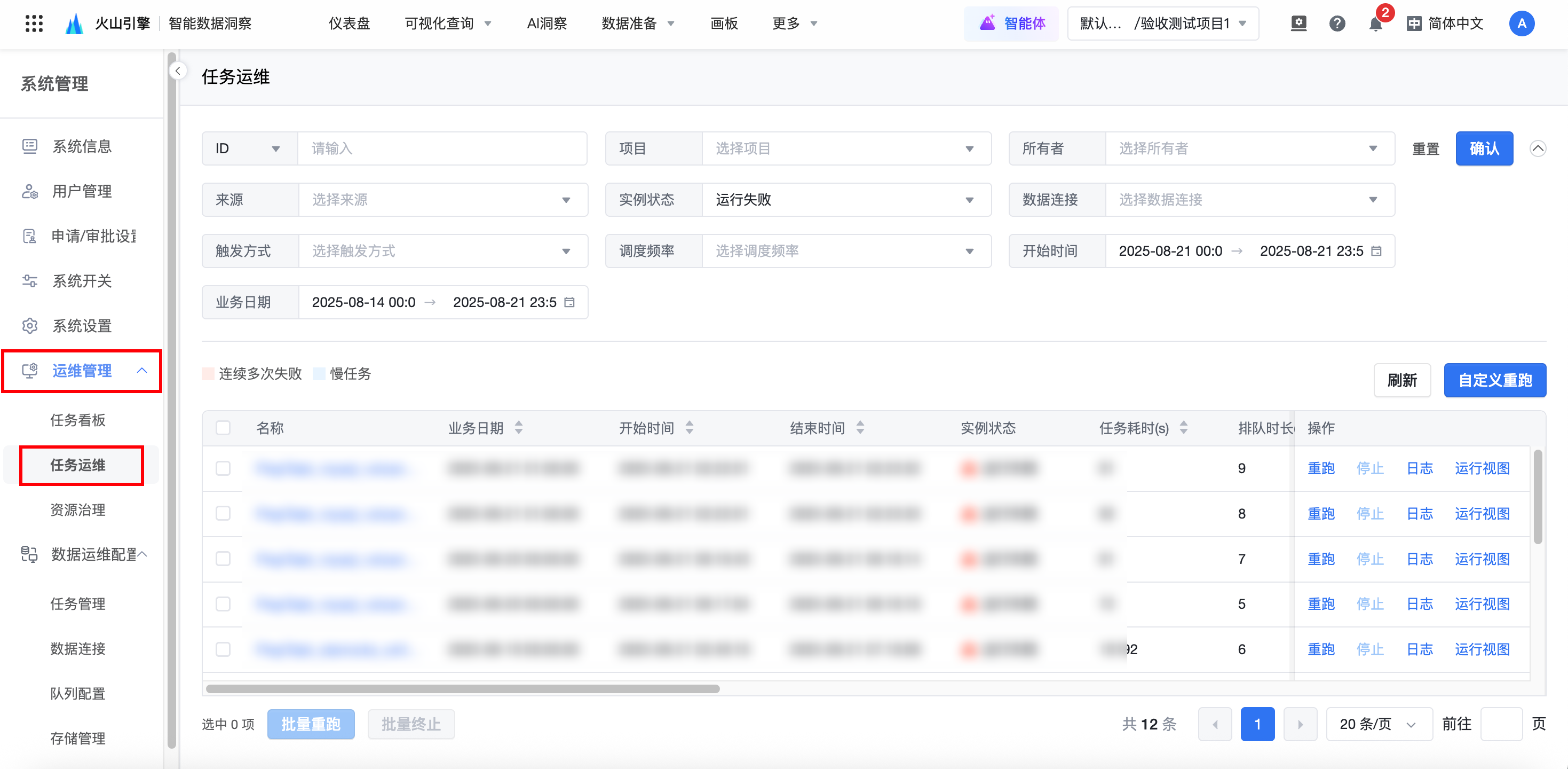Viewport: 1568px width, 769px height.
Task: Collapse the sidebar with arrow handle
Action: pyautogui.click(x=178, y=71)
